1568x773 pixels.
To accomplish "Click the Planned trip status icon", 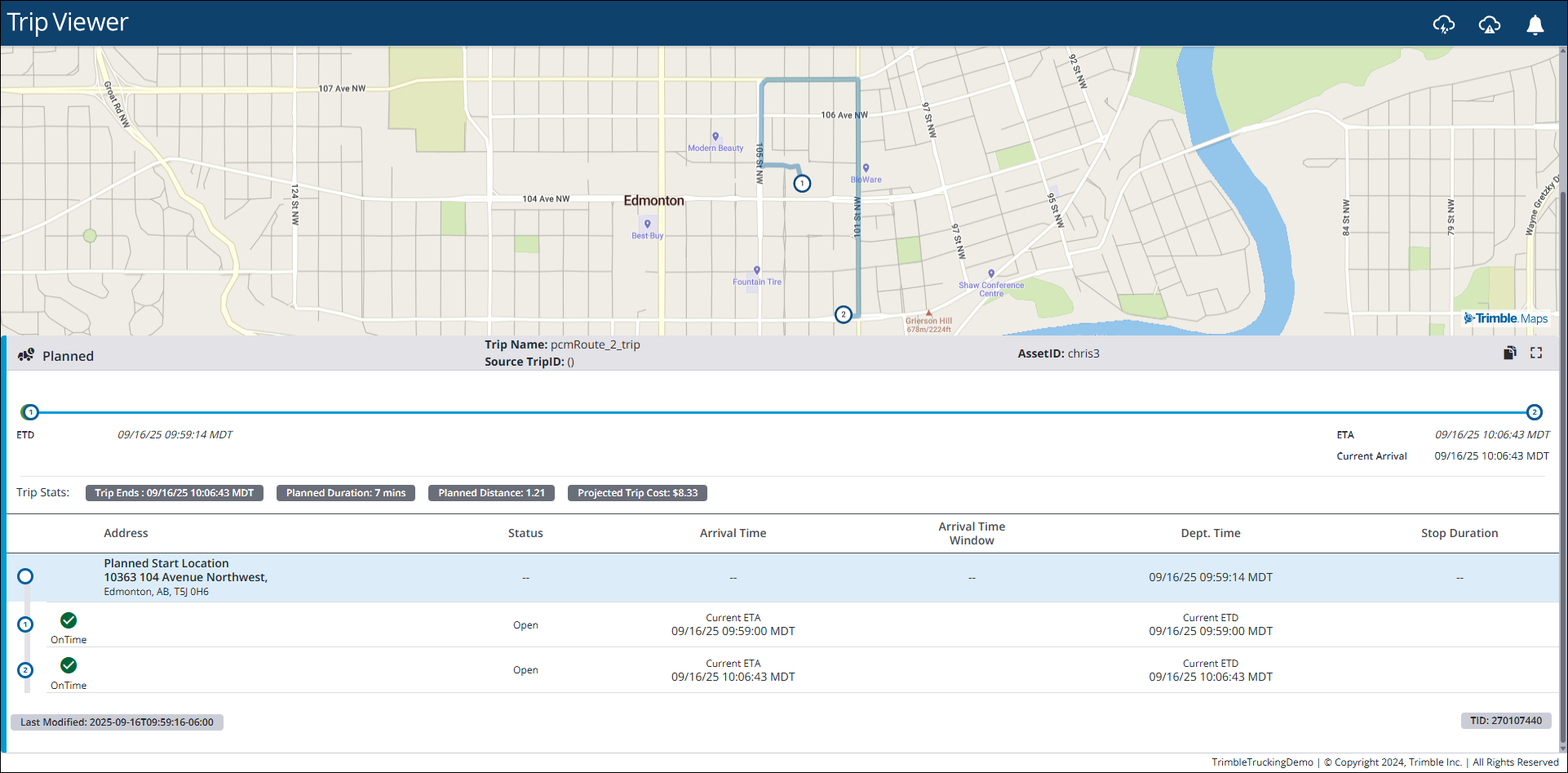I will (x=26, y=355).
